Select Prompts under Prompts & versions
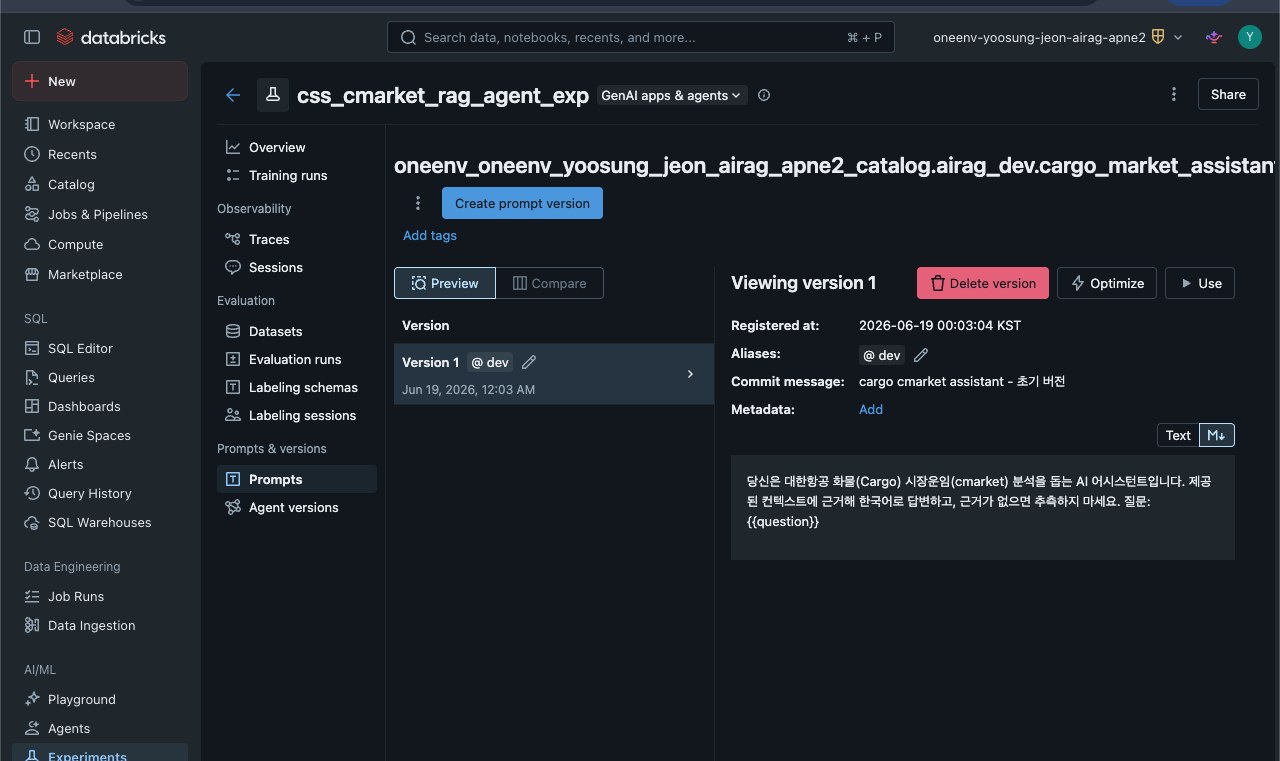Image resolution: width=1280 pixels, height=761 pixels. tap(297, 479)
